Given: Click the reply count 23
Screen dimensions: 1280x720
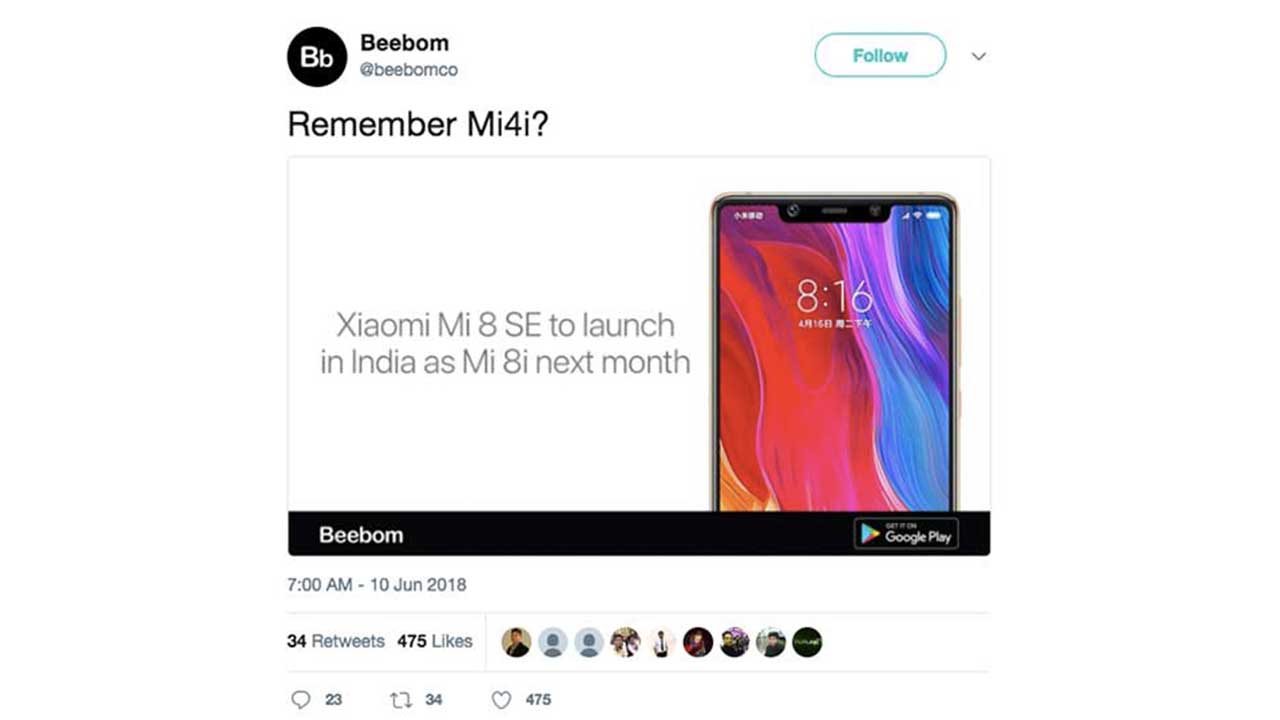Looking at the screenshot, I should pos(334,700).
